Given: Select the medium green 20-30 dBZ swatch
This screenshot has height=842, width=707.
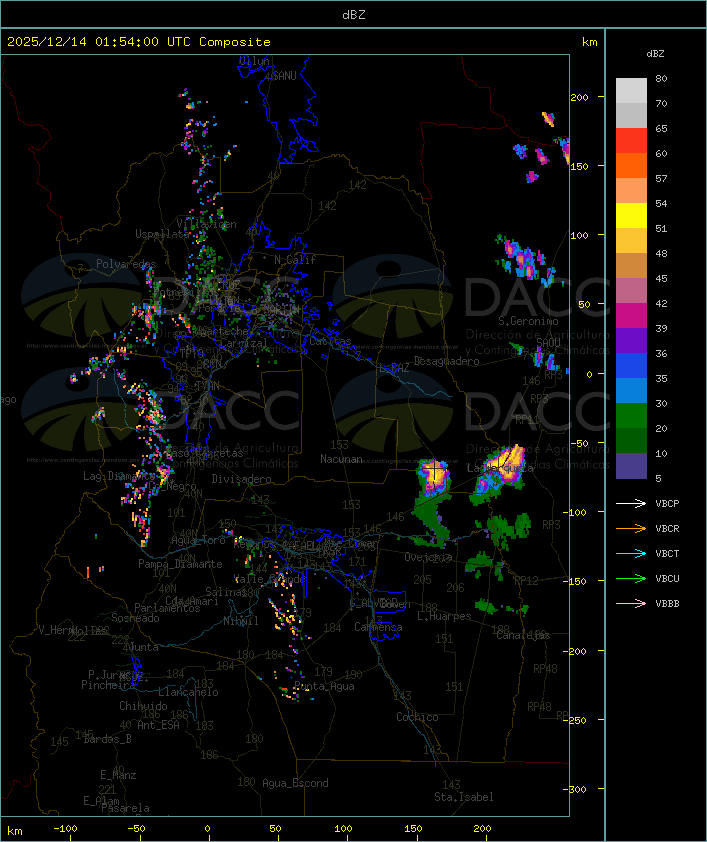Looking at the screenshot, I should (x=631, y=415).
